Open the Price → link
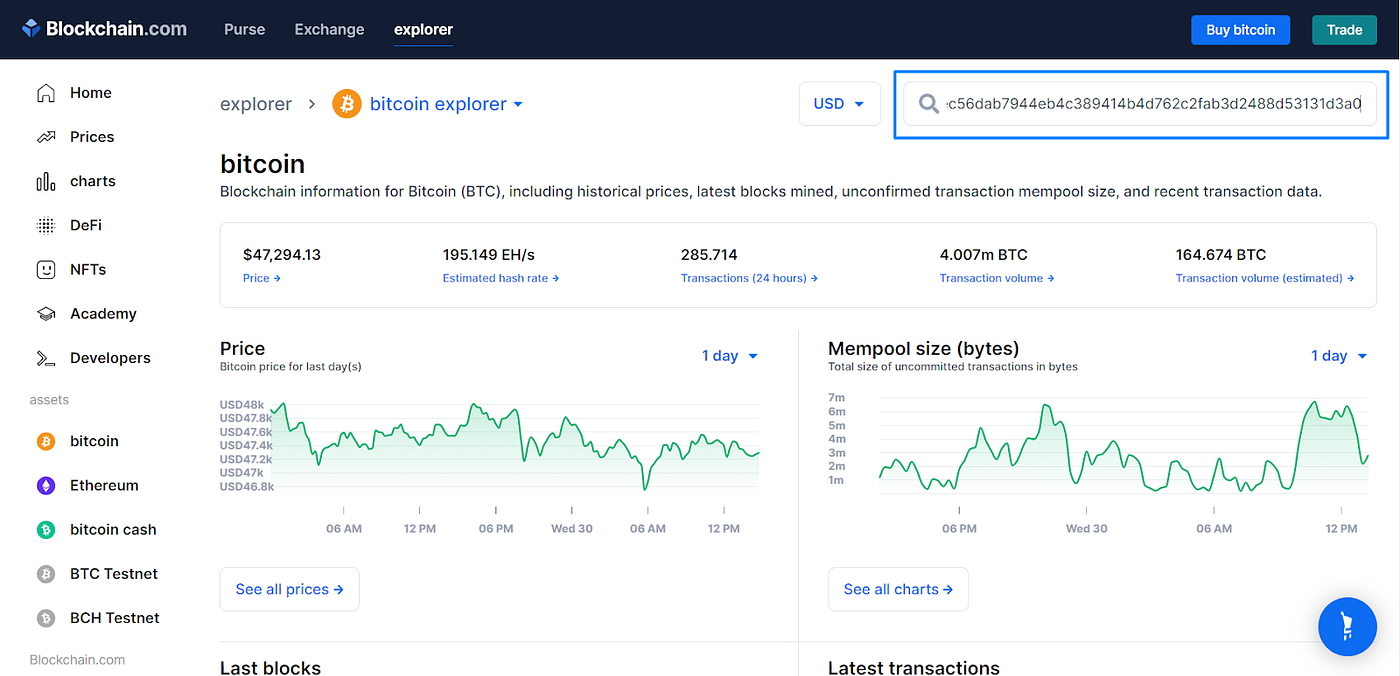The width and height of the screenshot is (1400, 676). (x=262, y=278)
